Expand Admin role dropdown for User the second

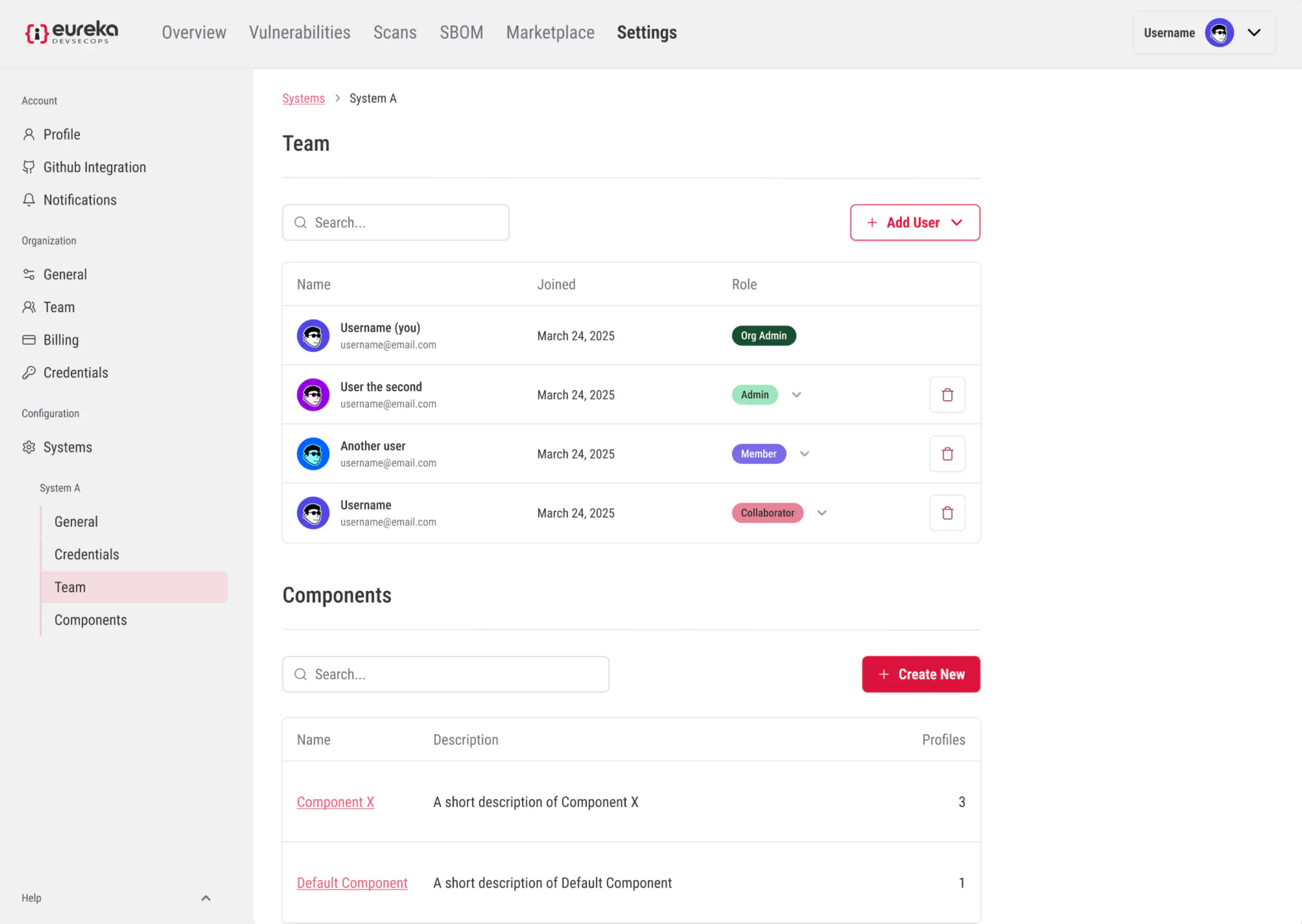[x=796, y=395]
